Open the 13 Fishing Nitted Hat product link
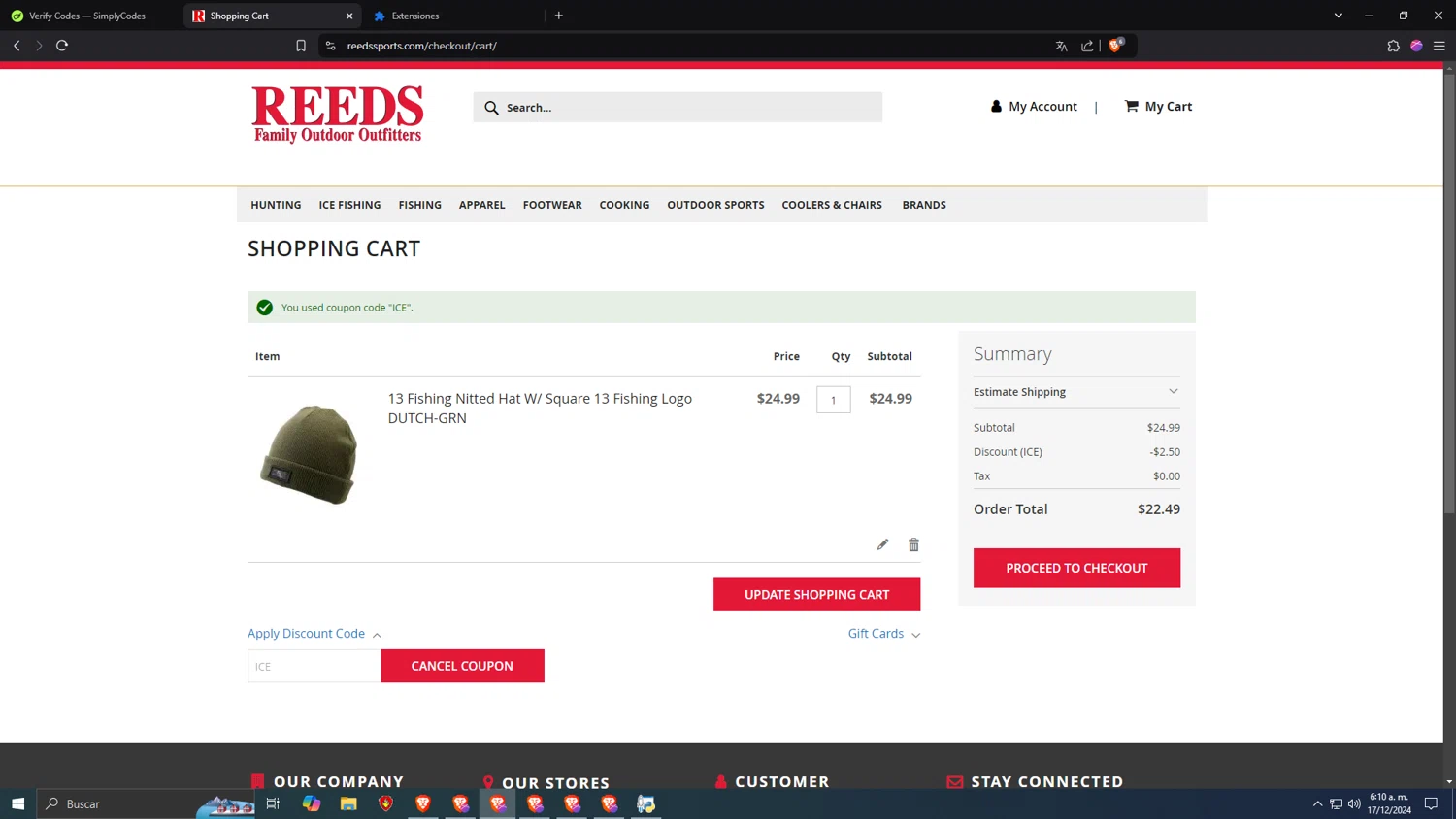This screenshot has width=1456, height=819. 540,409
